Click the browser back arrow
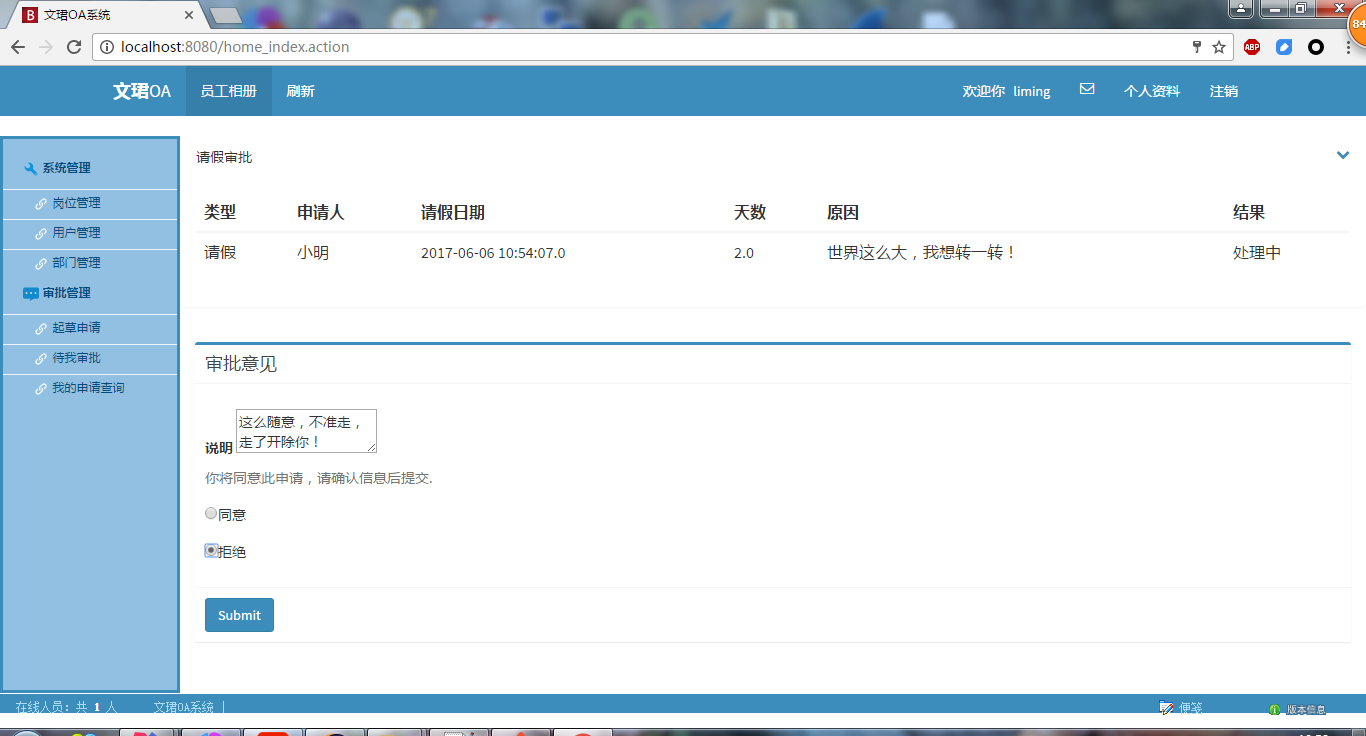The image size is (1366, 736). pos(17,47)
